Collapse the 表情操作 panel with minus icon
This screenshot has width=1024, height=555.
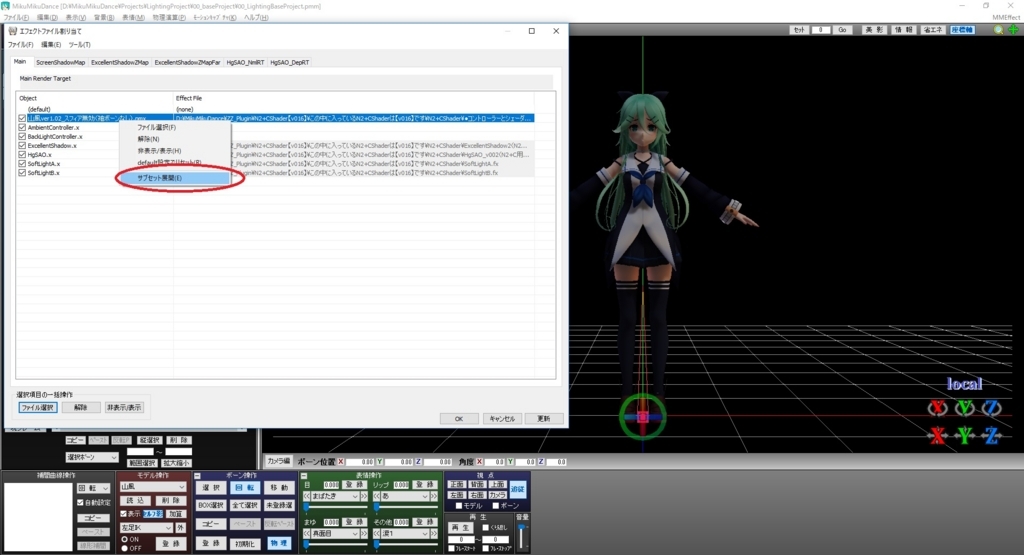point(304,476)
